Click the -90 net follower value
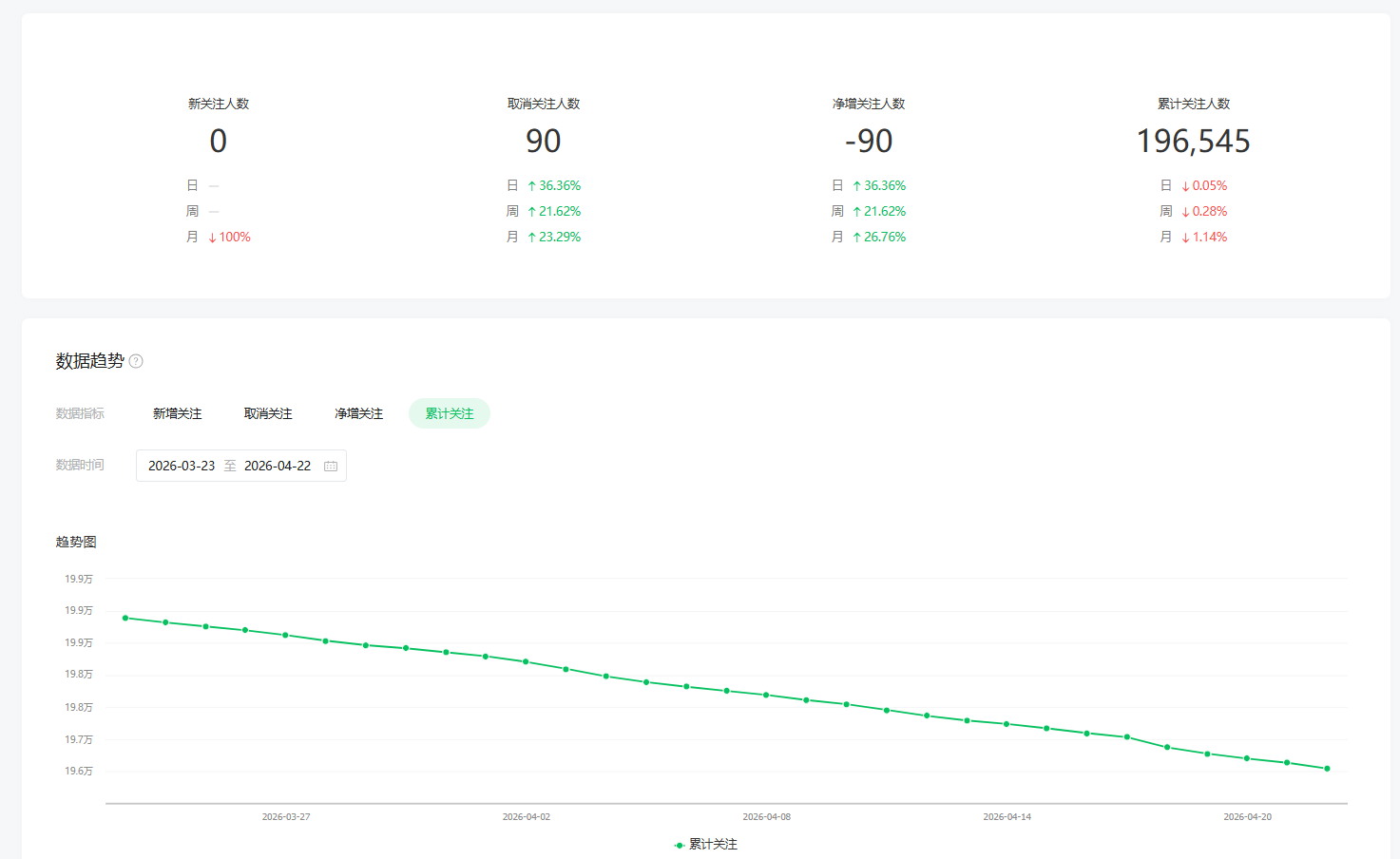The image size is (1400, 859). [x=869, y=142]
